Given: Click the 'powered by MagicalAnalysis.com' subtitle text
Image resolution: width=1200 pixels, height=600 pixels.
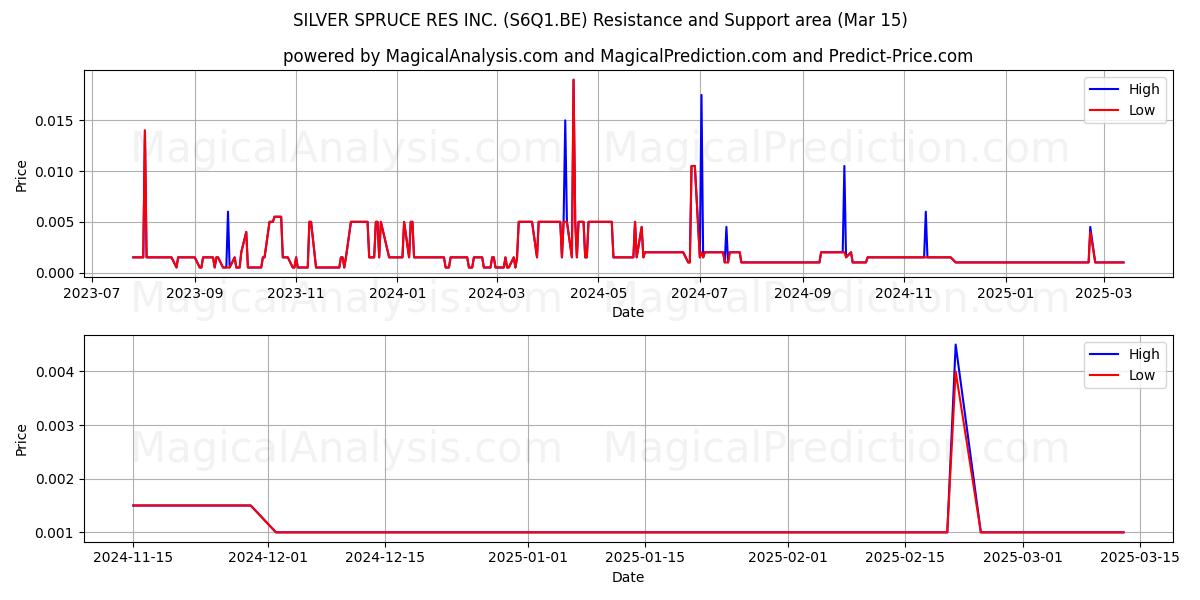Looking at the screenshot, I should click(420, 56).
